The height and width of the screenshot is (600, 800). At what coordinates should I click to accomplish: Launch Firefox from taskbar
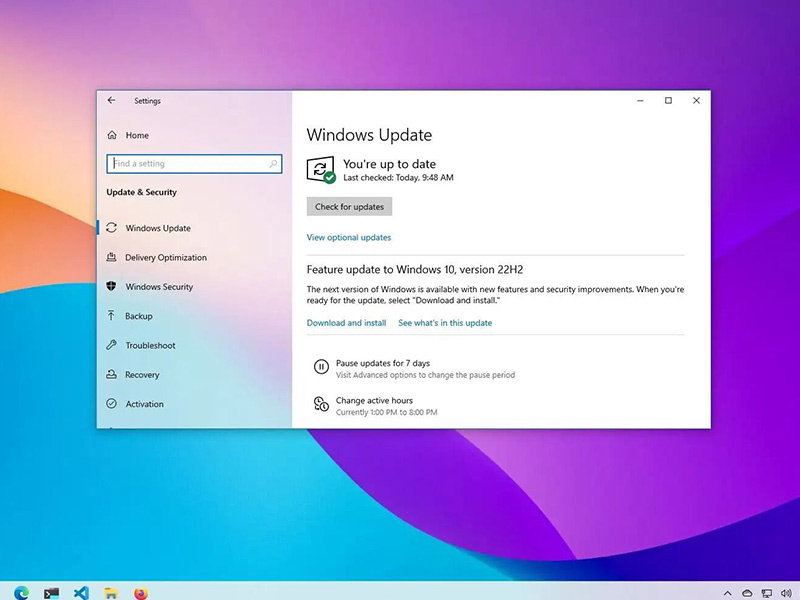pyautogui.click(x=141, y=593)
